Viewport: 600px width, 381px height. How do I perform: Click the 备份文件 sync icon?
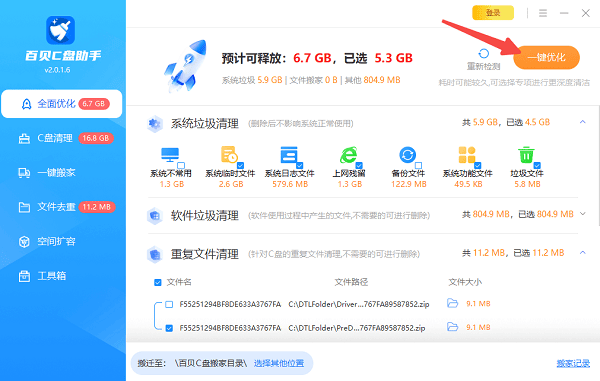tap(407, 155)
